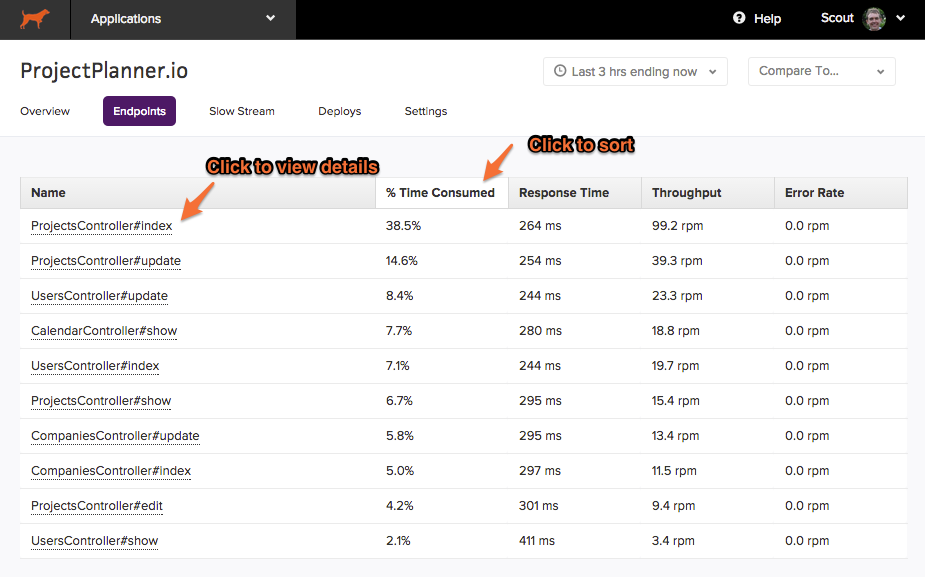
Task: Click the 14.6% time consumed value
Action: click(402, 261)
